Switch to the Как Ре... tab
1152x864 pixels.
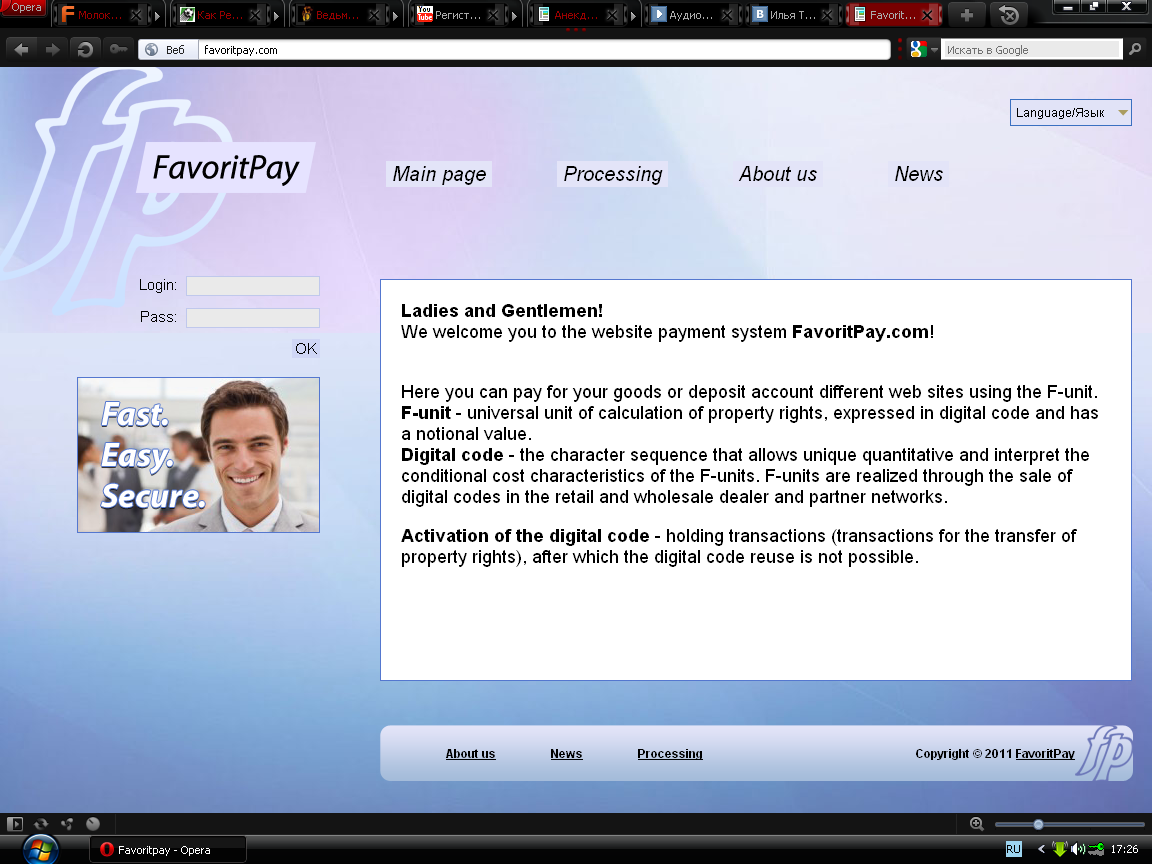pos(213,15)
